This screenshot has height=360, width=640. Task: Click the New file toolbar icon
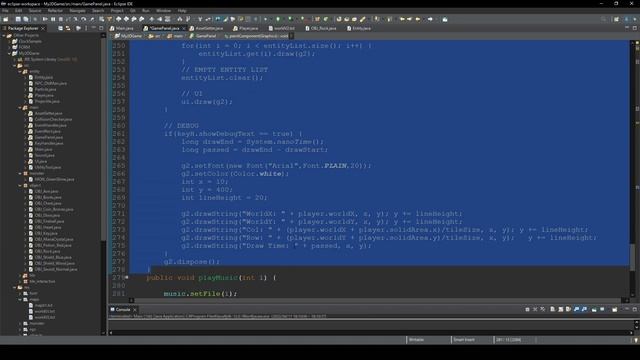[x=6, y=19]
